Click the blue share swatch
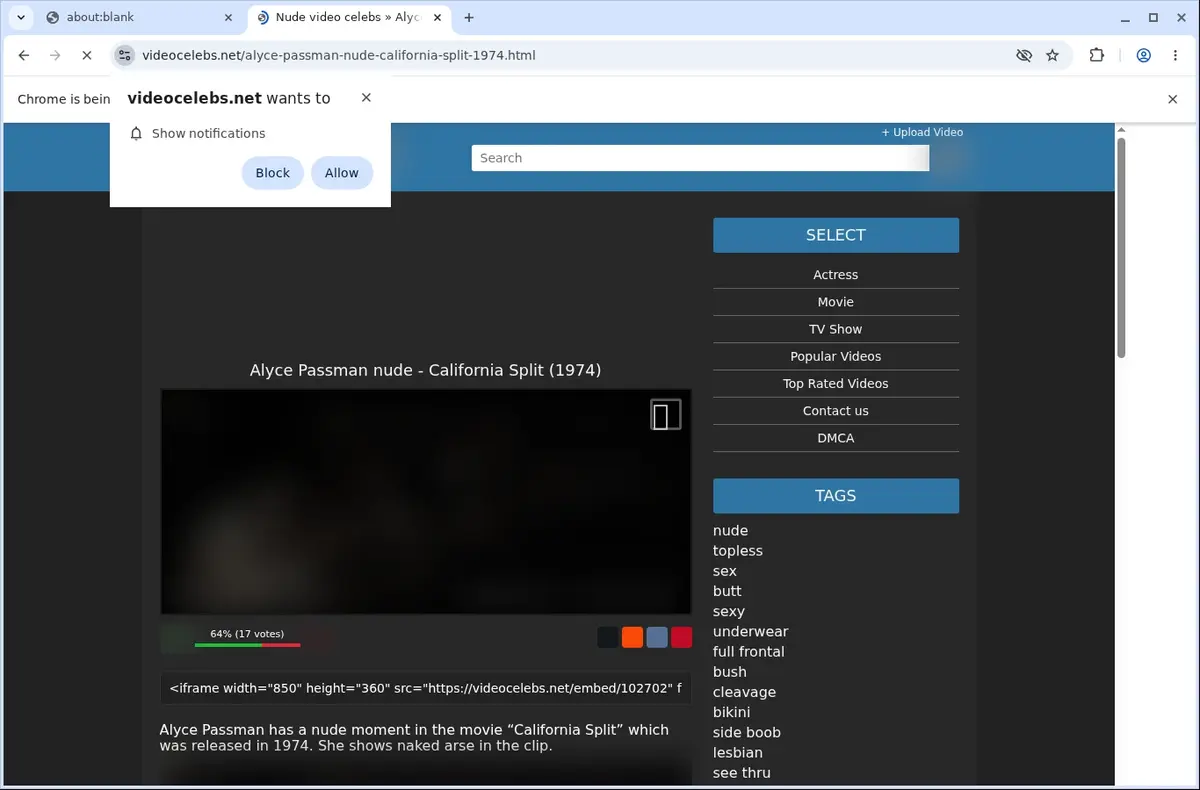1200x790 pixels. click(x=657, y=637)
